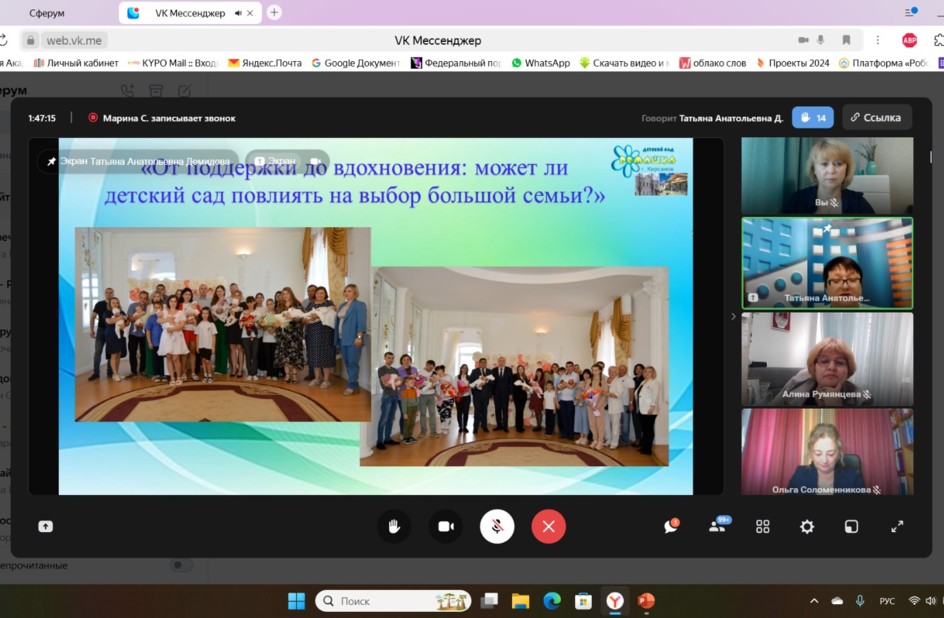This screenshot has width=944, height=618.
Task: Click the Ссылка invite link button
Action: point(876,117)
